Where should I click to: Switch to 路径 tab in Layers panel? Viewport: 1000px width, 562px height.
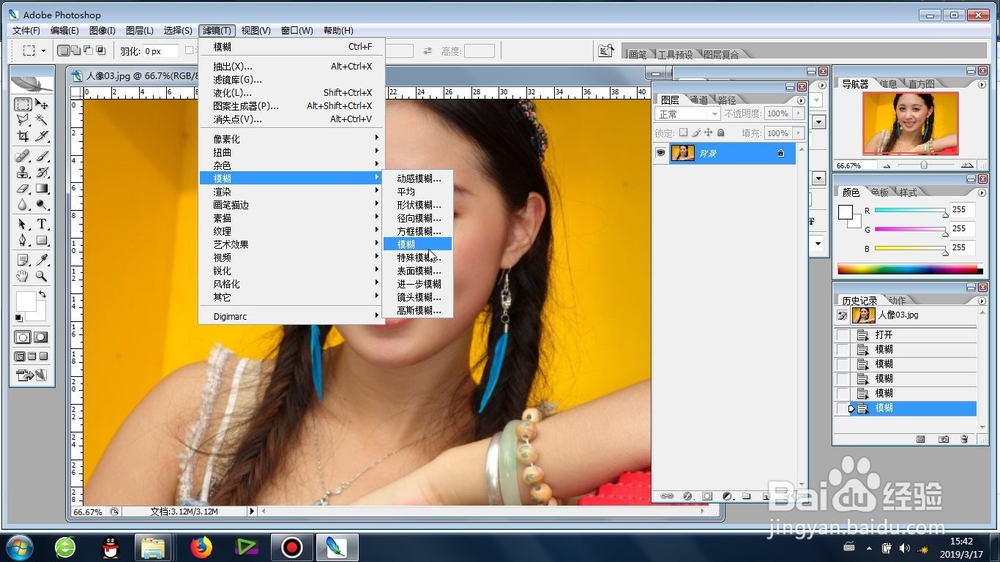point(726,100)
